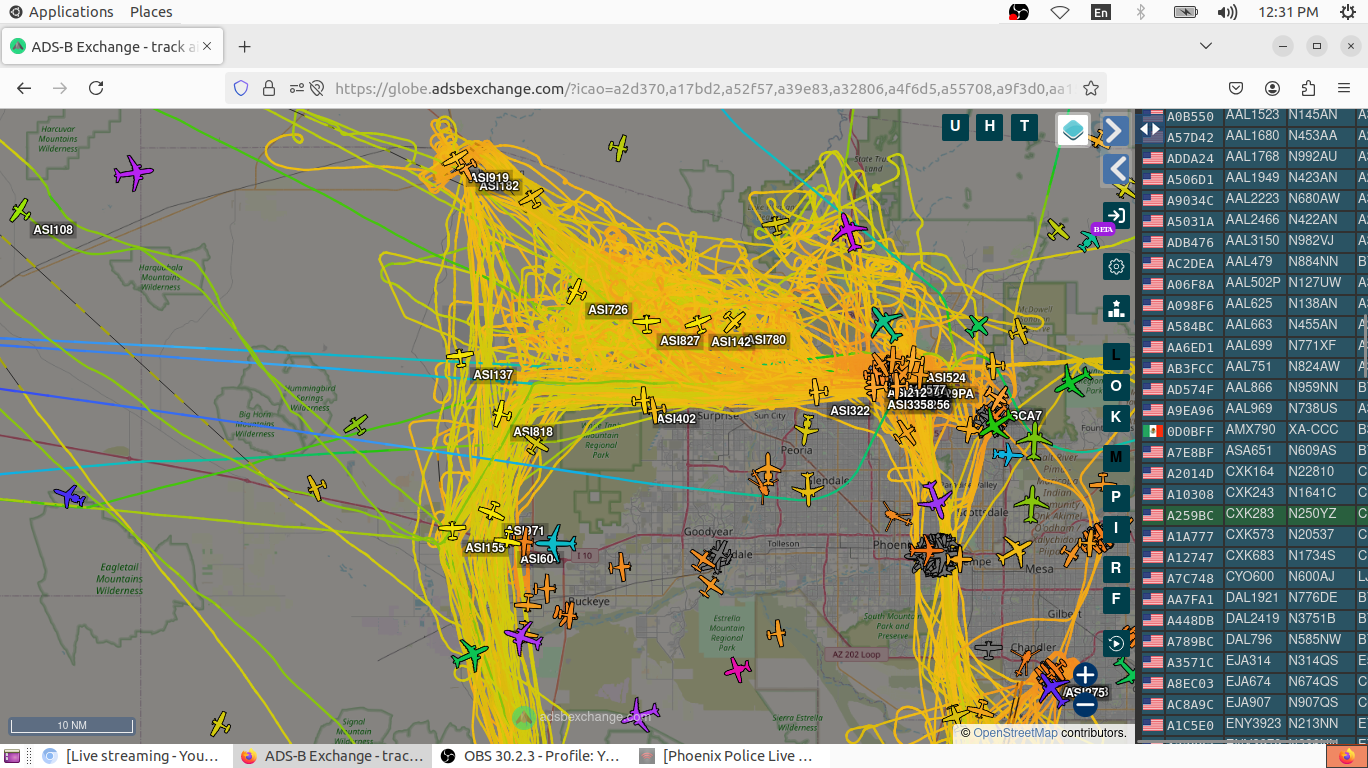The height and width of the screenshot is (768, 1368).
Task: Open the En keyboard language indicator
Action: tap(1100, 12)
